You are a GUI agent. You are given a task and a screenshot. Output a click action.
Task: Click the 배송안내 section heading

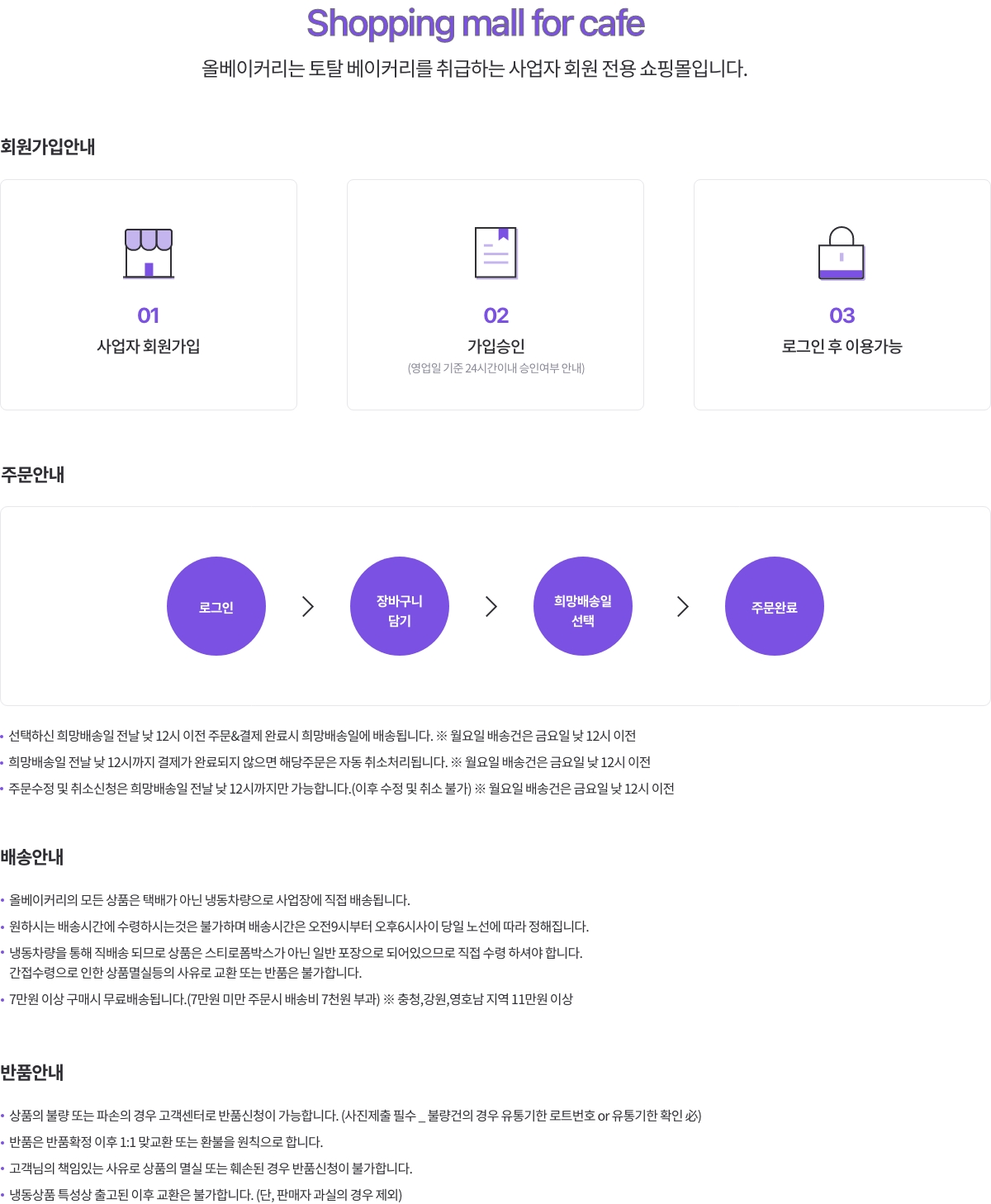click(32, 857)
